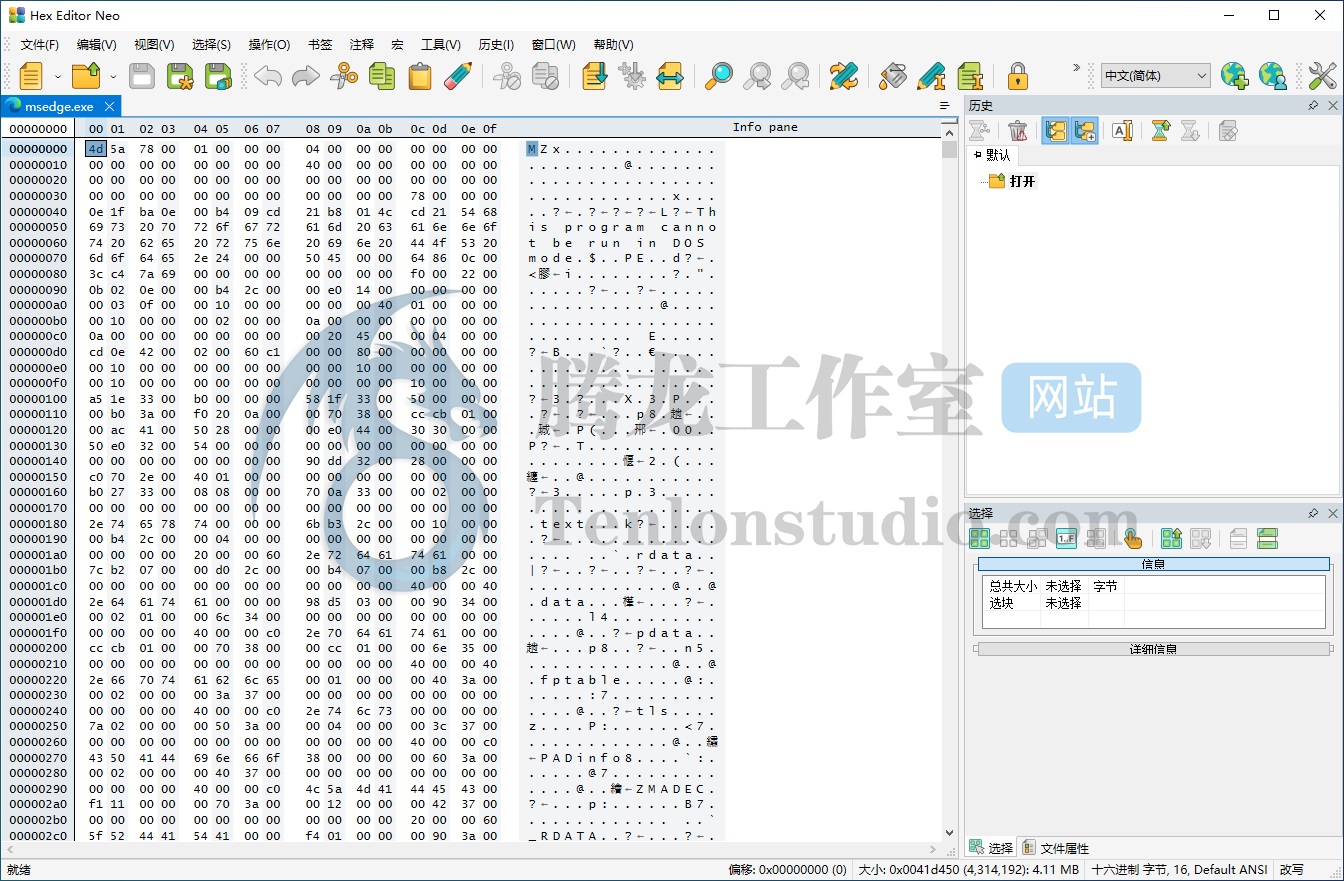This screenshot has height=881, width=1344.
Task: Click the Paste clipboard icon
Action: coord(420,76)
